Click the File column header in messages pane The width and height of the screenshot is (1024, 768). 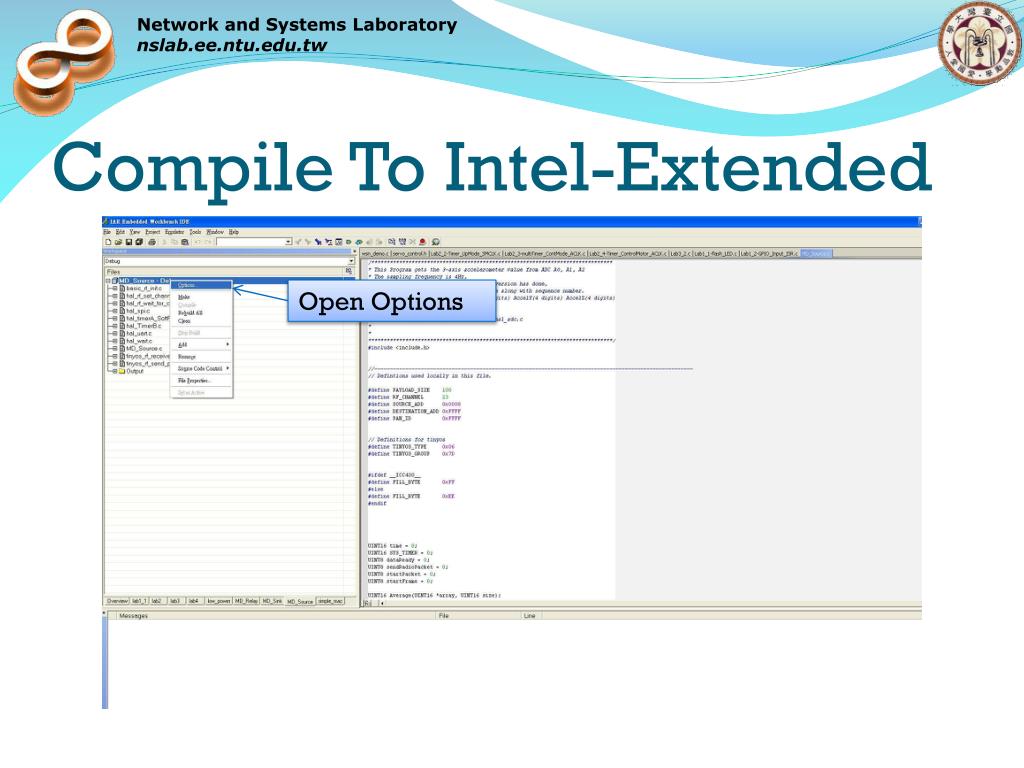443,616
